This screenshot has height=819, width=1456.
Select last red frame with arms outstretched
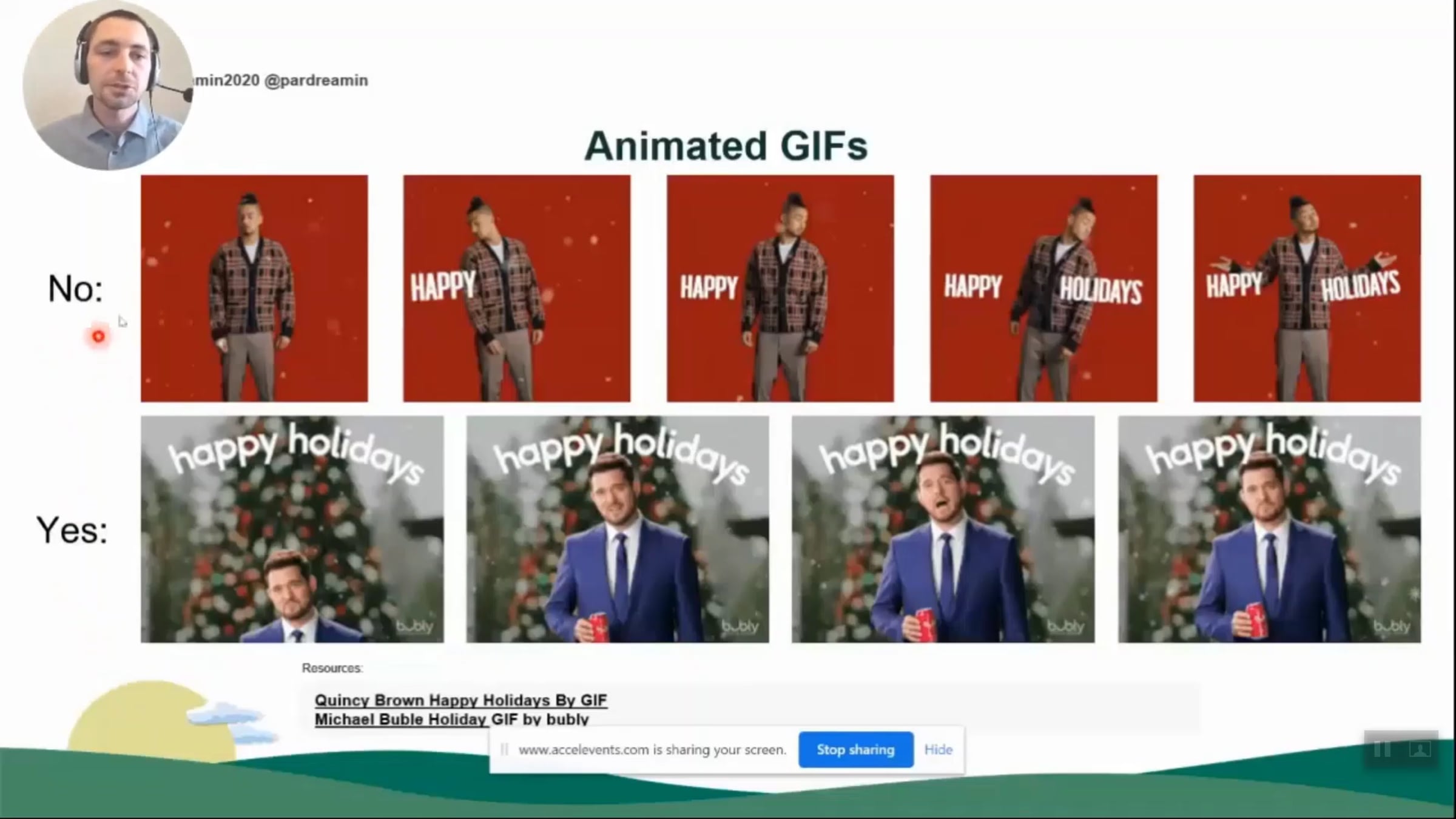pos(1307,289)
